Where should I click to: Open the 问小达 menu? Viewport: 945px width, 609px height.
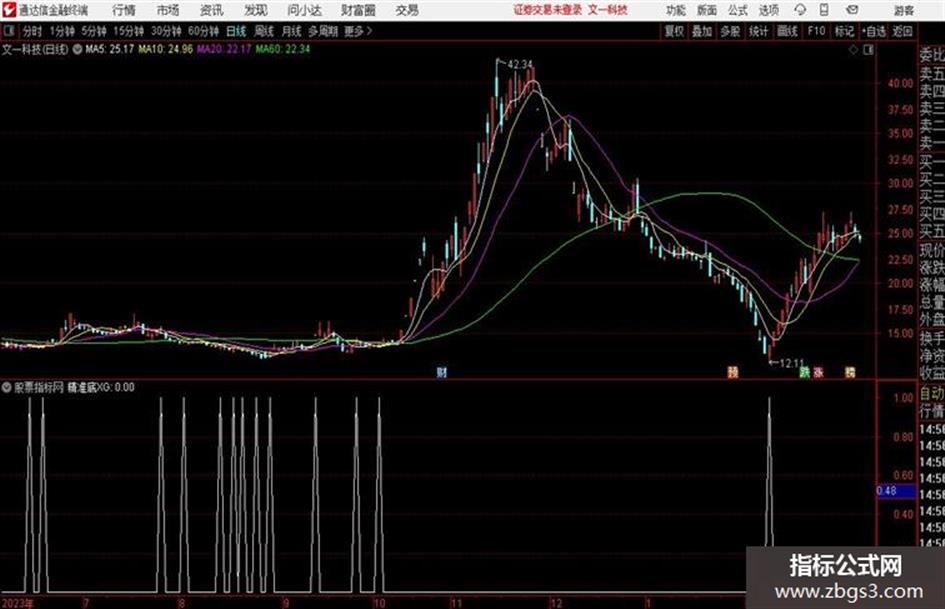pyautogui.click(x=304, y=10)
